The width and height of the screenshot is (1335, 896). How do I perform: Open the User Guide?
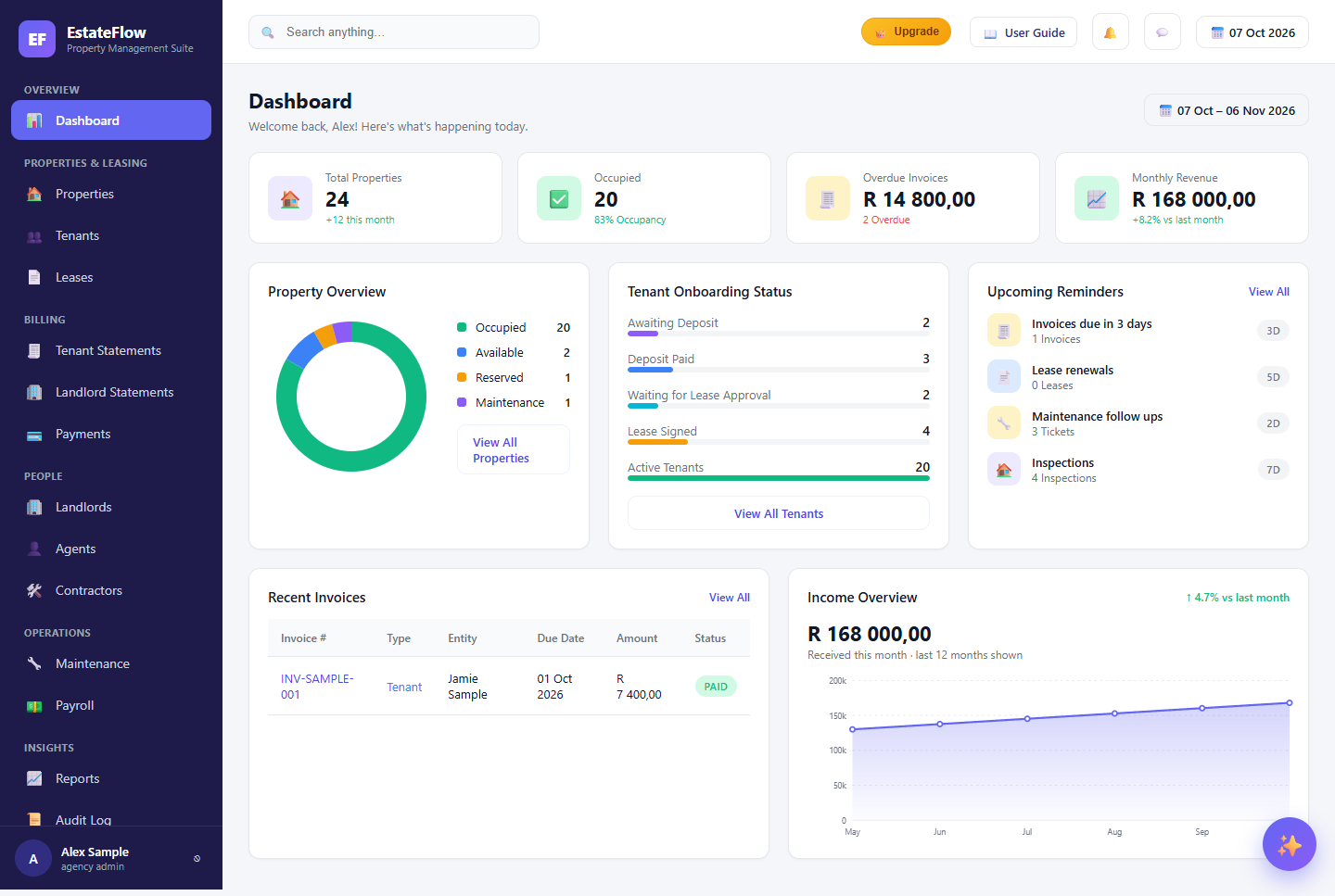point(1023,32)
